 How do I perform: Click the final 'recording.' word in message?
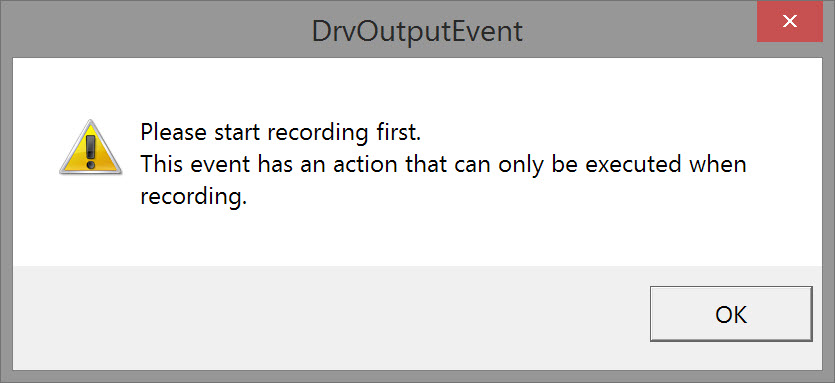[194, 197]
